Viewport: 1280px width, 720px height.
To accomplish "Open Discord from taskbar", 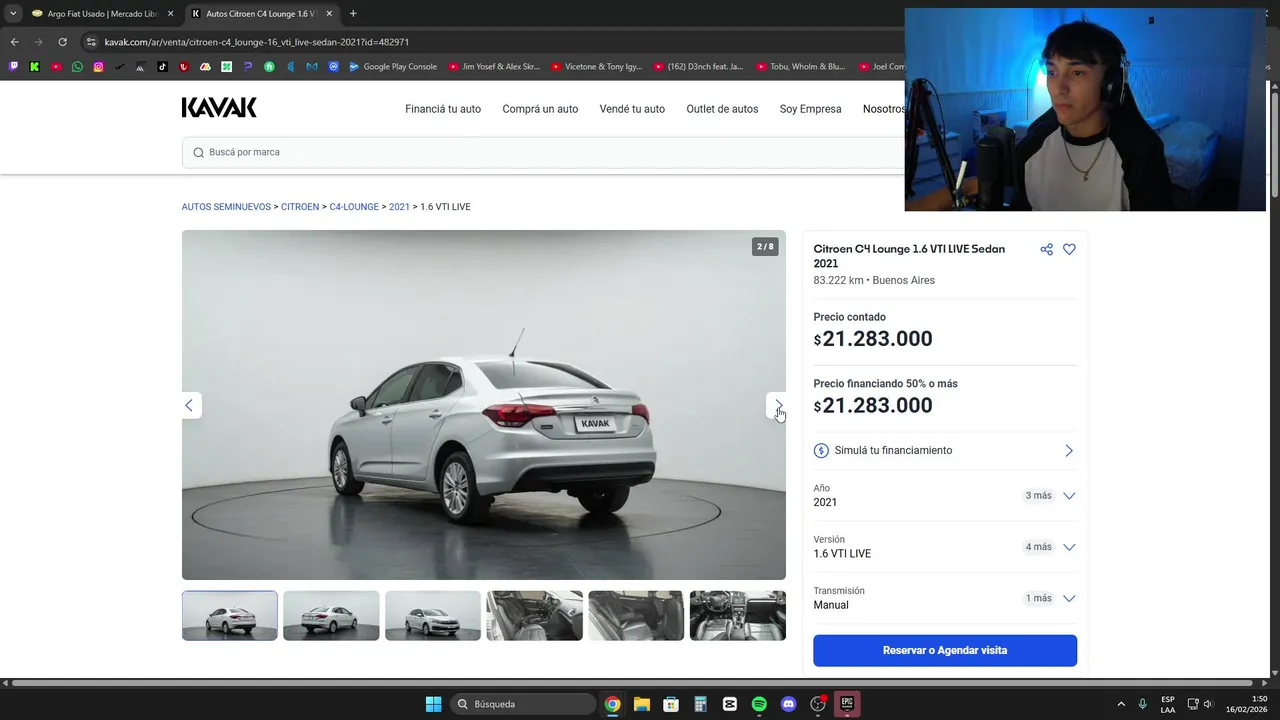I will 788,704.
